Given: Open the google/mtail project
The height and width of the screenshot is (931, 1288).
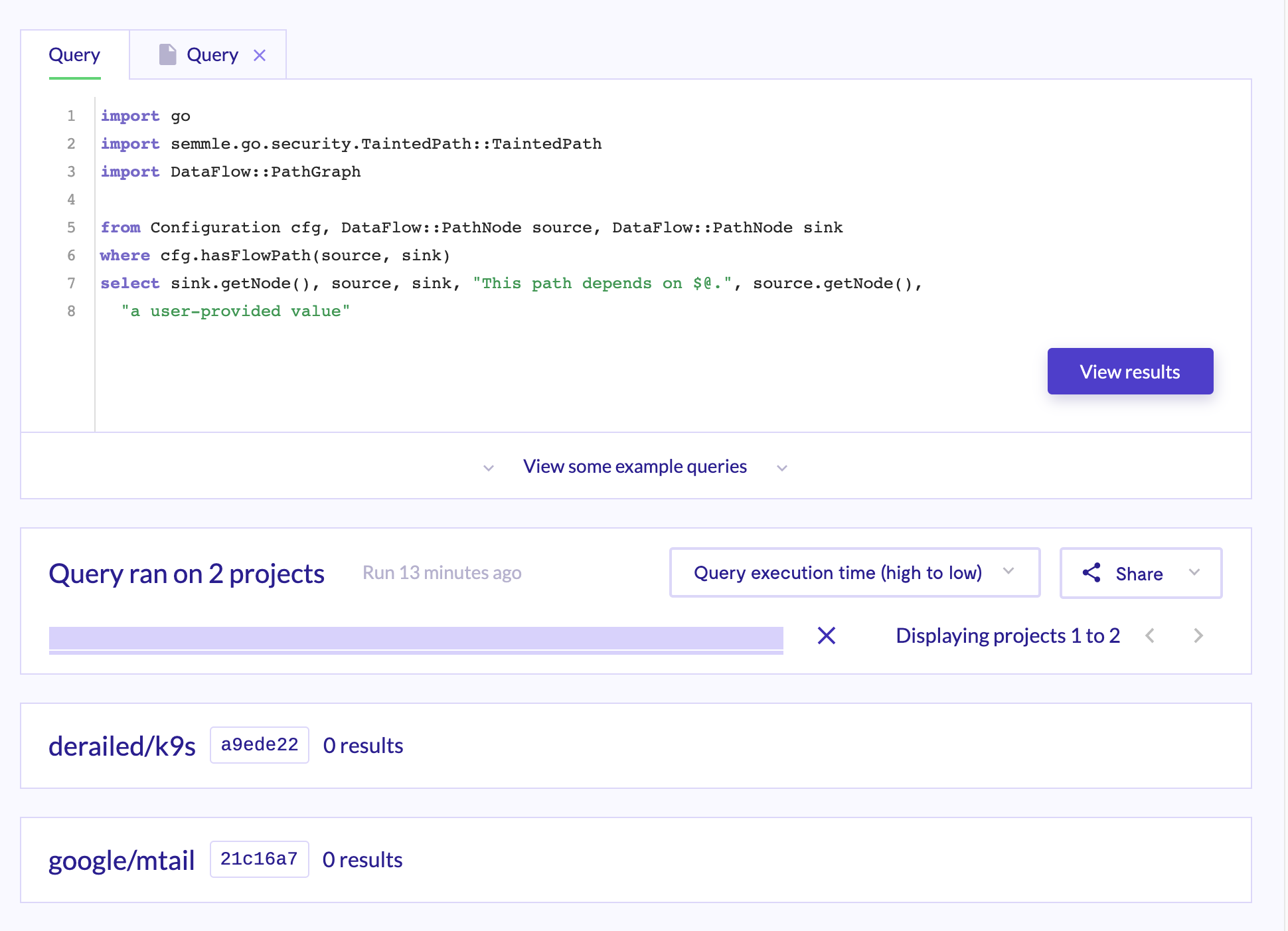Looking at the screenshot, I should pos(121,860).
